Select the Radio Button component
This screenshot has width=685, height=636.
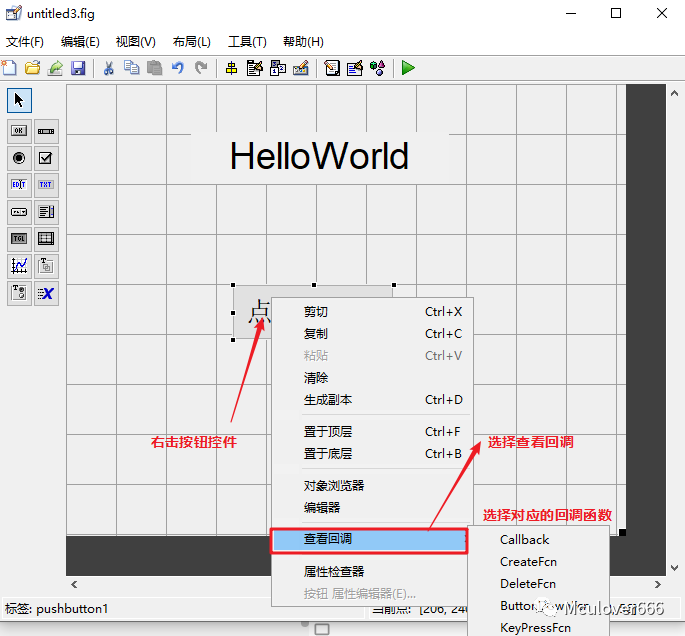point(19,158)
